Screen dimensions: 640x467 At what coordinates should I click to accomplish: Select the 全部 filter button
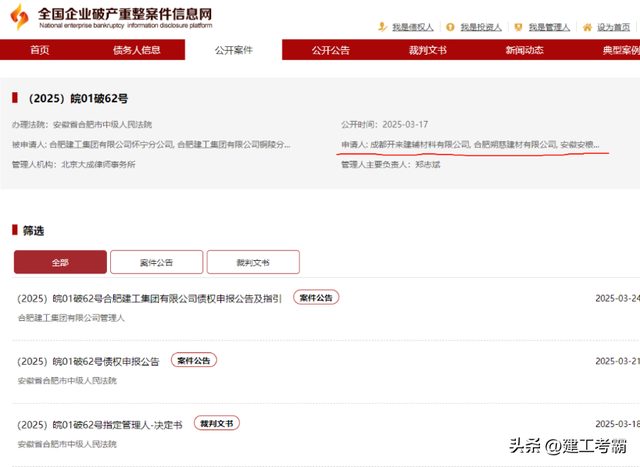(x=60, y=262)
